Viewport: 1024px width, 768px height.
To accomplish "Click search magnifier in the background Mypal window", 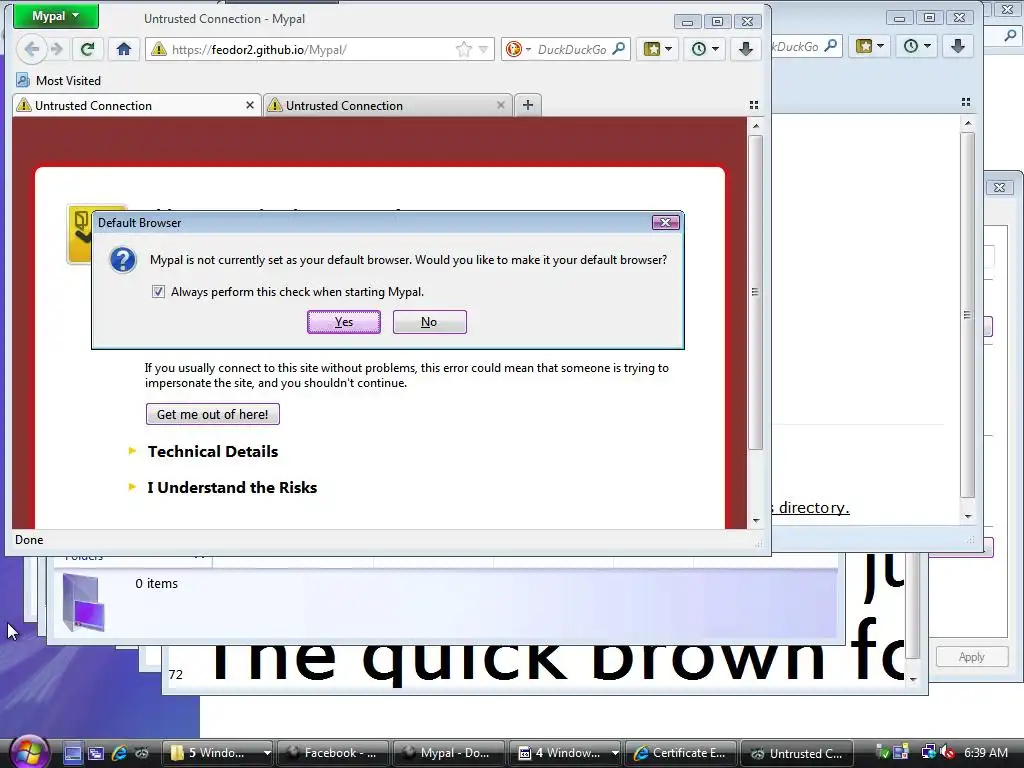I will [831, 46].
